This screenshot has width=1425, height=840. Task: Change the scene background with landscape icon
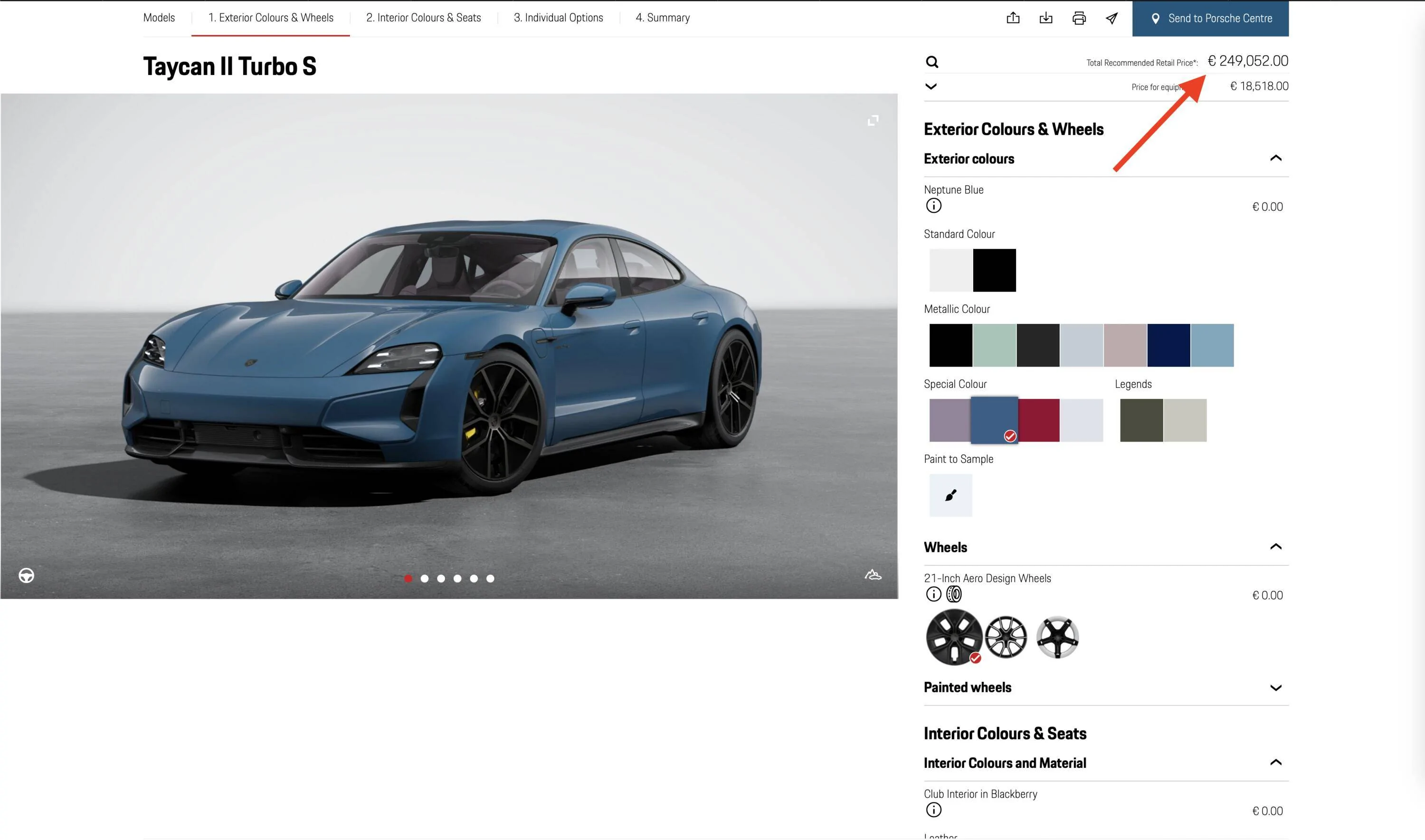(x=873, y=575)
